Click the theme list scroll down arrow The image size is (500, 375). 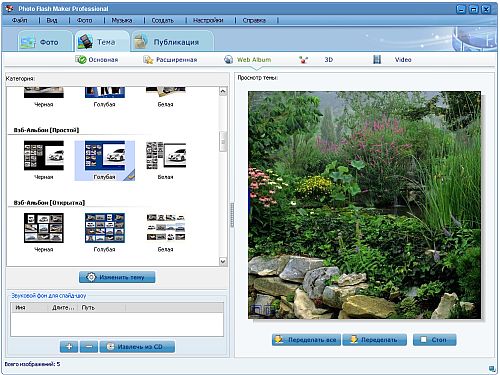pyautogui.click(x=223, y=262)
